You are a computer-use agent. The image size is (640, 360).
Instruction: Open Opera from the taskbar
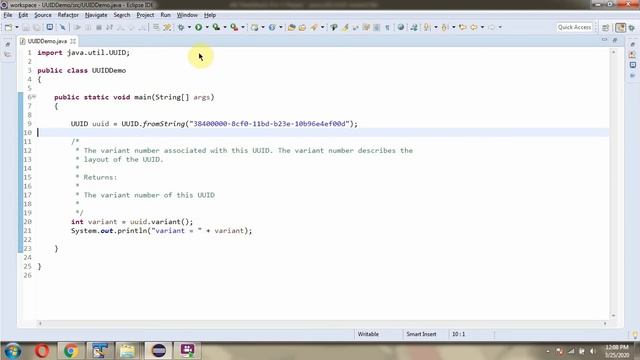point(42,351)
